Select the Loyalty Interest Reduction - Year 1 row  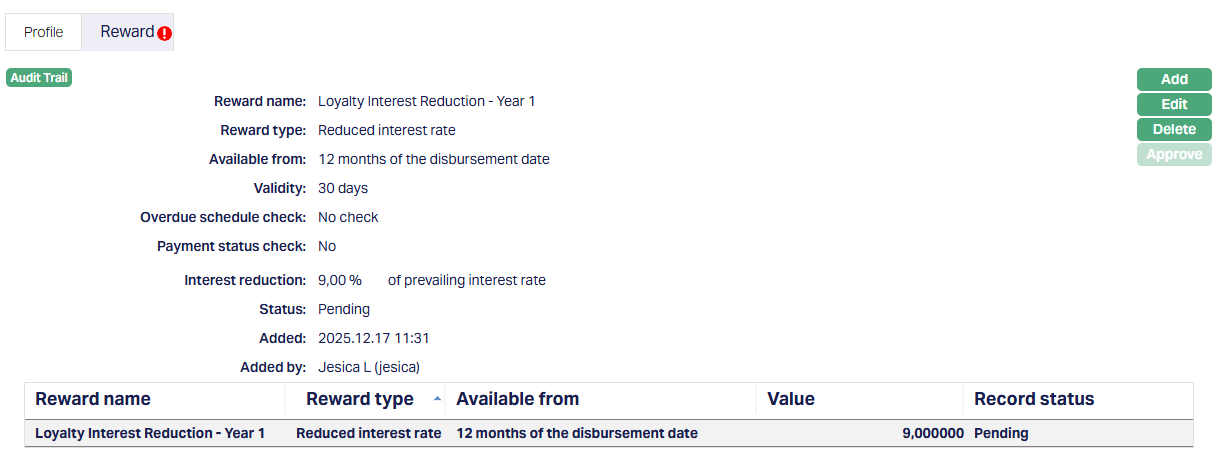pyautogui.click(x=150, y=433)
